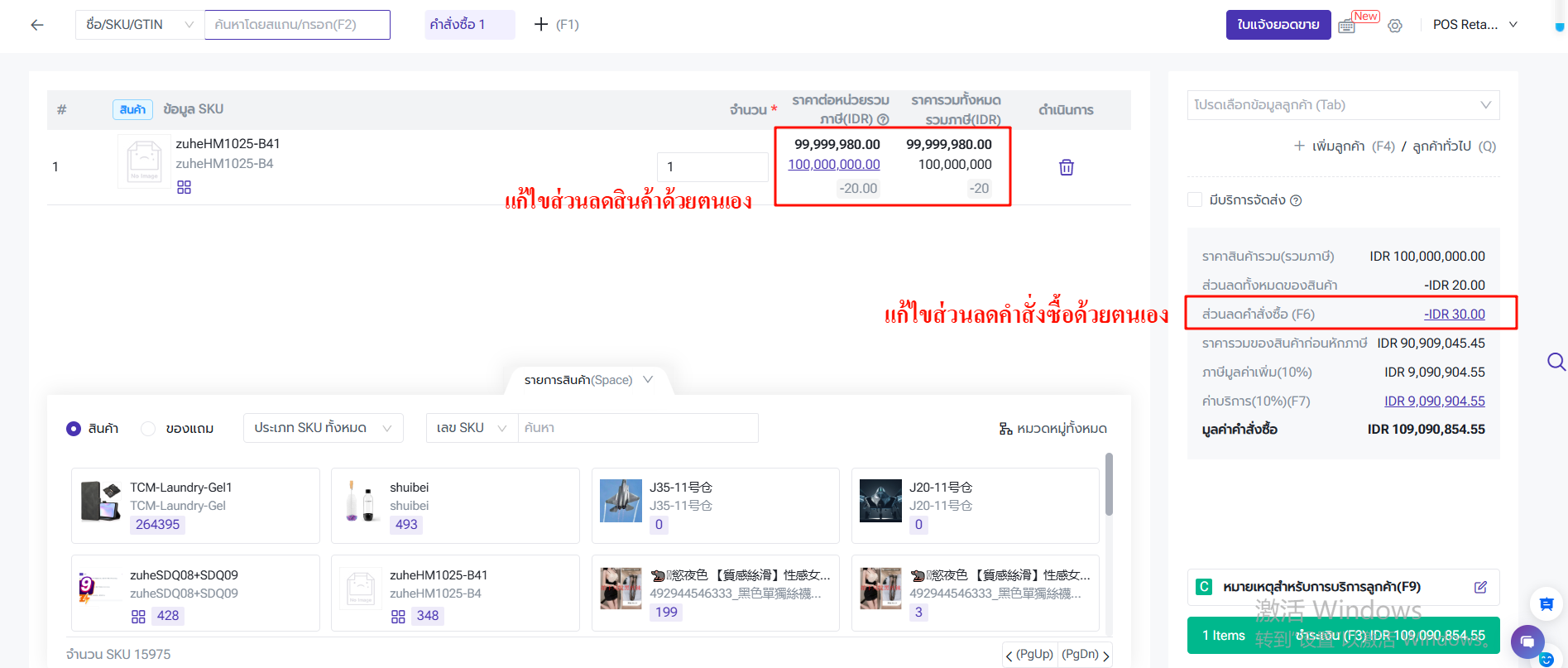The image size is (1568, 668).
Task: Click the total product discount -IDR 20.00
Action: tap(1455, 286)
